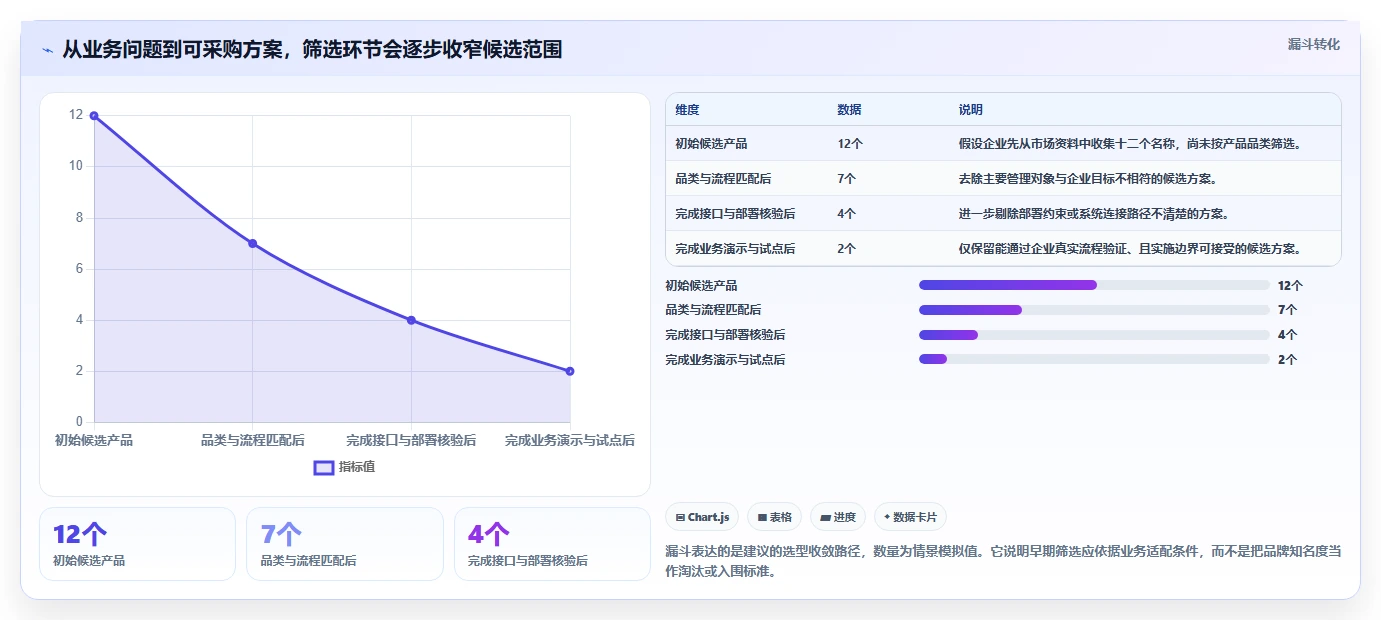Click the Chart.js tag
Viewport: 1381px width, 620px height.
pyautogui.click(x=703, y=517)
